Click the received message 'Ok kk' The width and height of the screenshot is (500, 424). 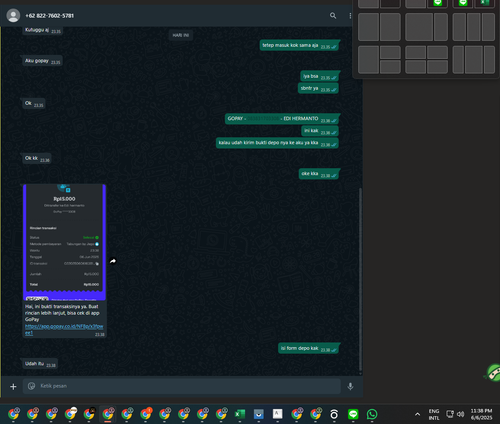click(37, 158)
